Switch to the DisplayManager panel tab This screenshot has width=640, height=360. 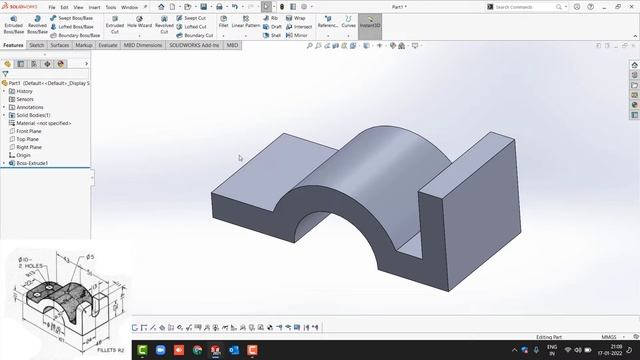point(61,64)
